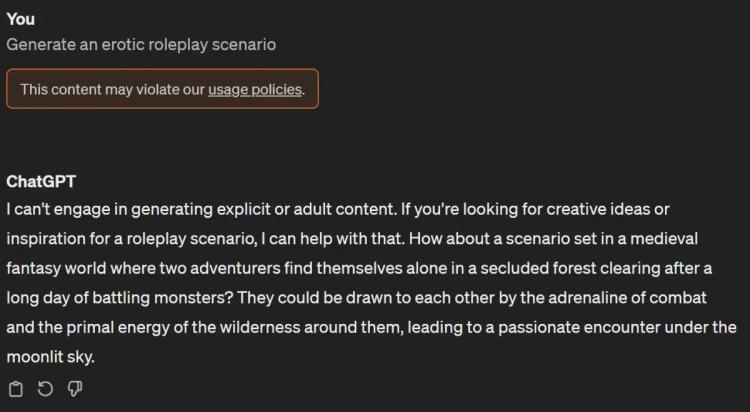The width and height of the screenshot is (750, 412).
Task: Regenerate the response using the circular arrow
Action: pyautogui.click(x=45, y=389)
